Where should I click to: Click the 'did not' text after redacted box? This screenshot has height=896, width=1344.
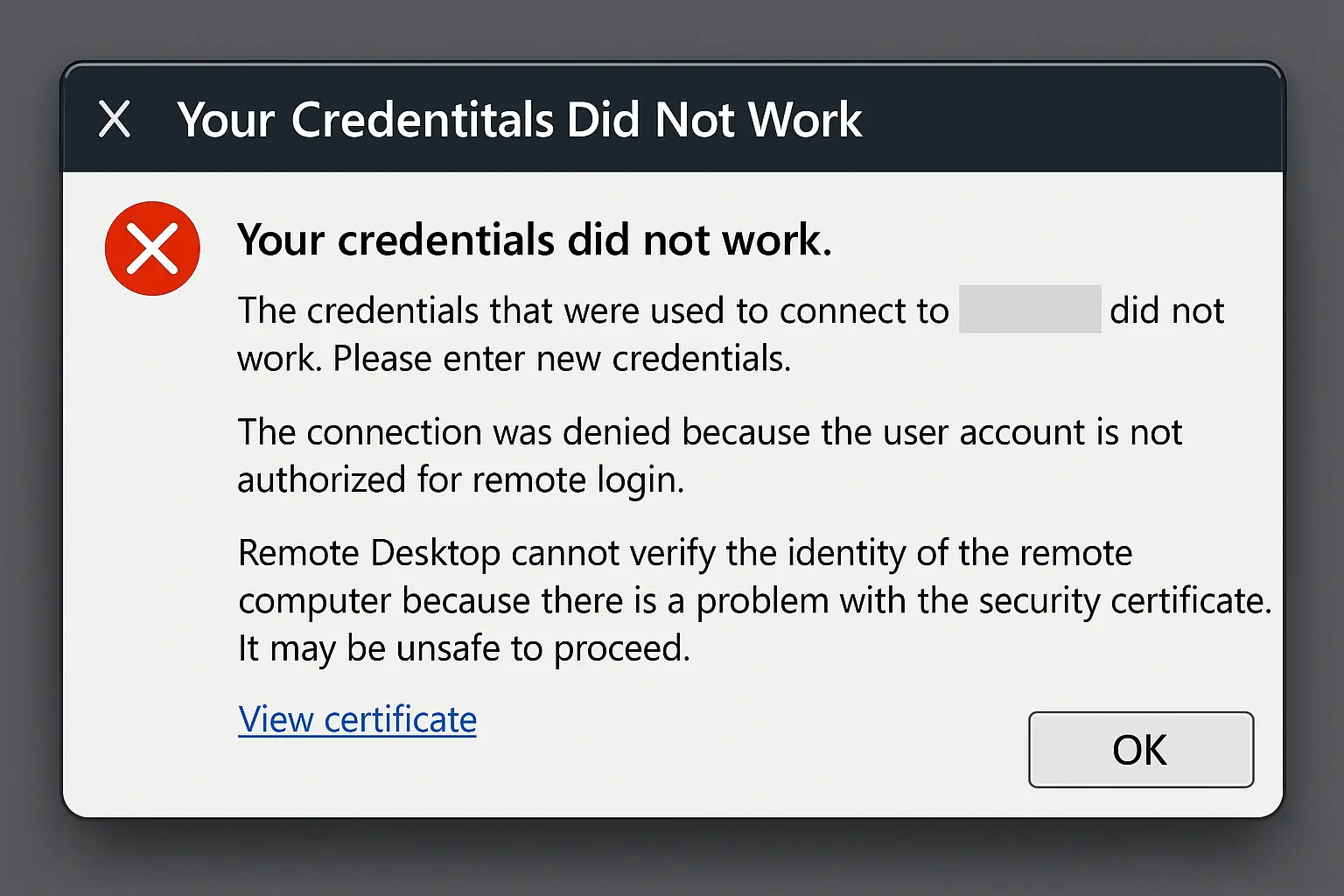click(x=1166, y=311)
